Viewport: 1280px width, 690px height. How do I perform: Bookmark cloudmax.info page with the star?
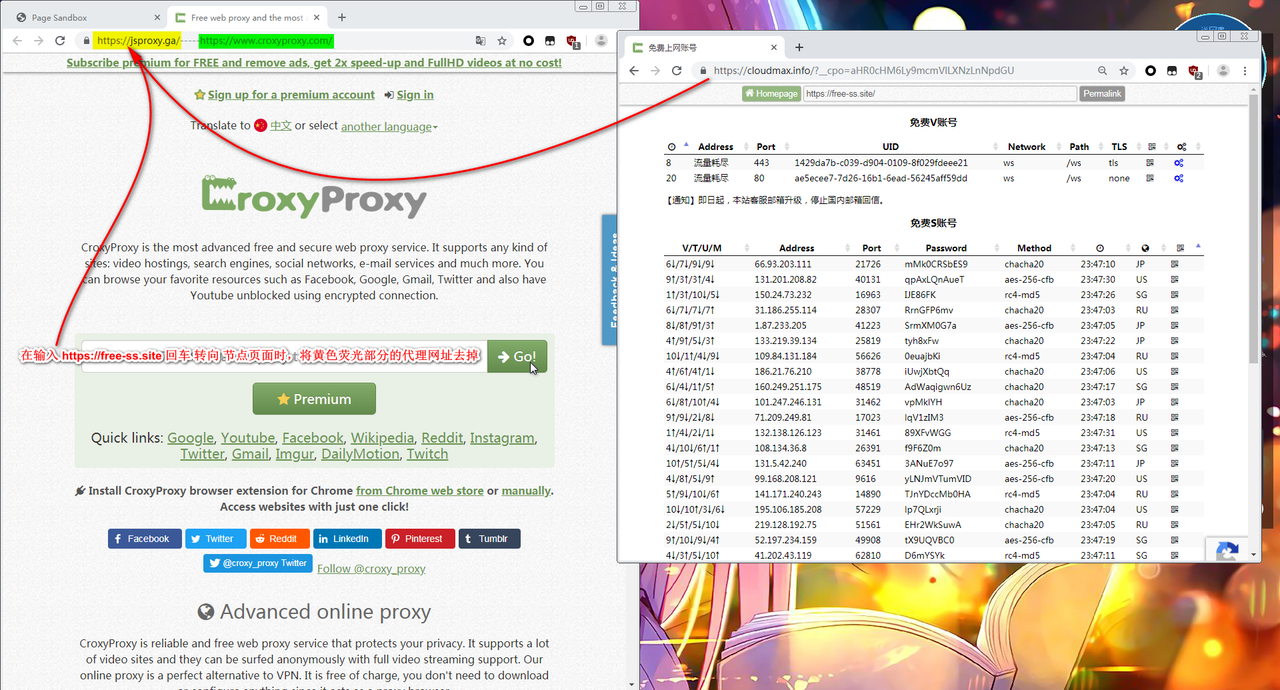[x=1124, y=71]
